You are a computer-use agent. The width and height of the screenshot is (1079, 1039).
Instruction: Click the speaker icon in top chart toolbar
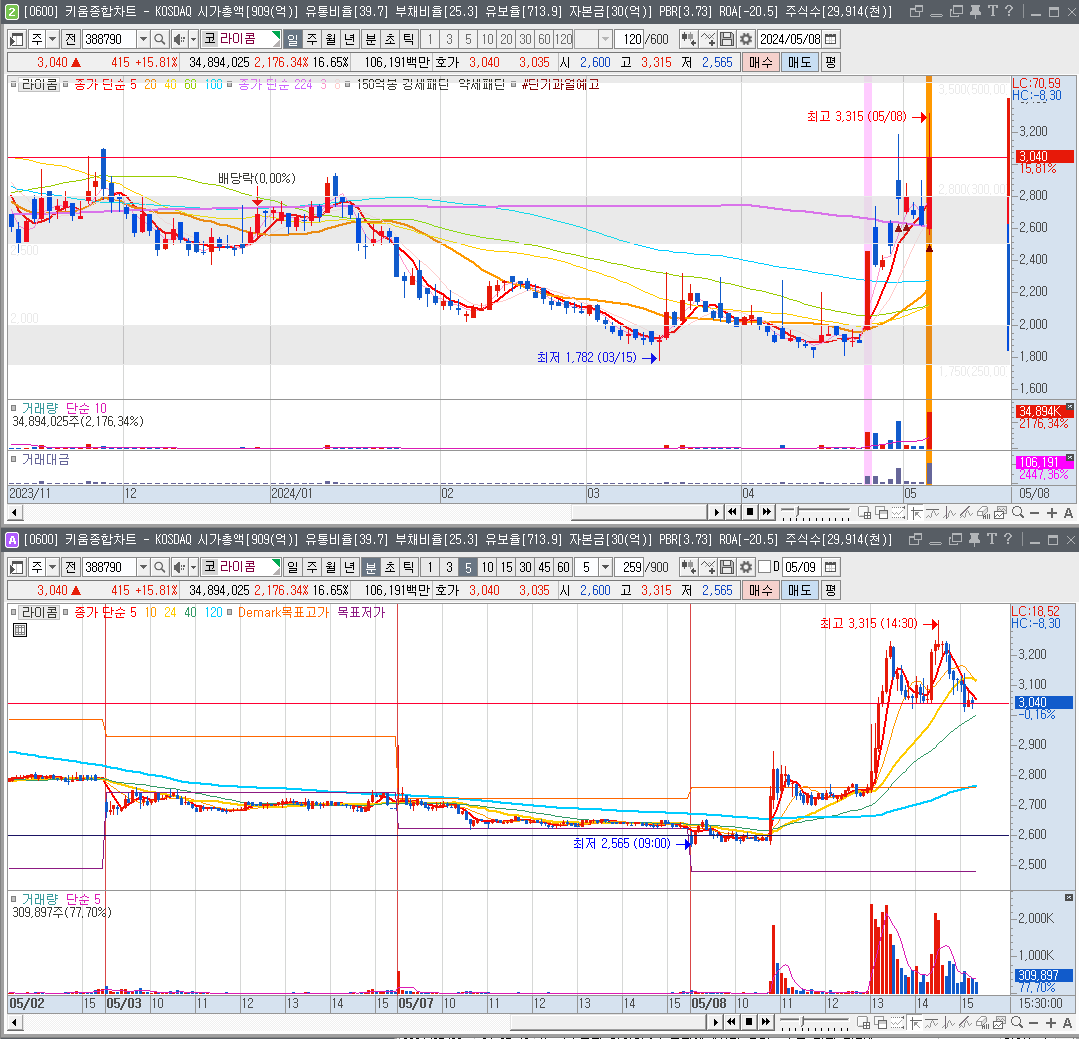[178, 39]
